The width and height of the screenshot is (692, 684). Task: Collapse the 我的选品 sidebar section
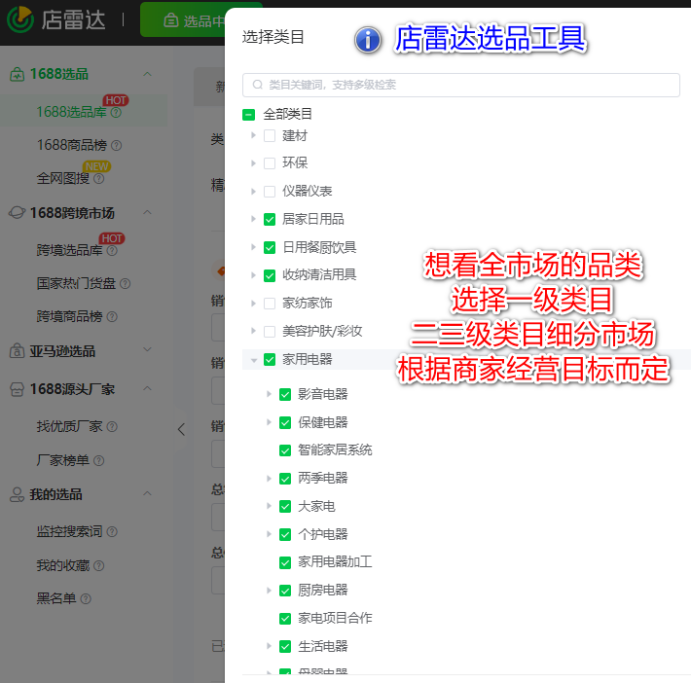click(147, 493)
